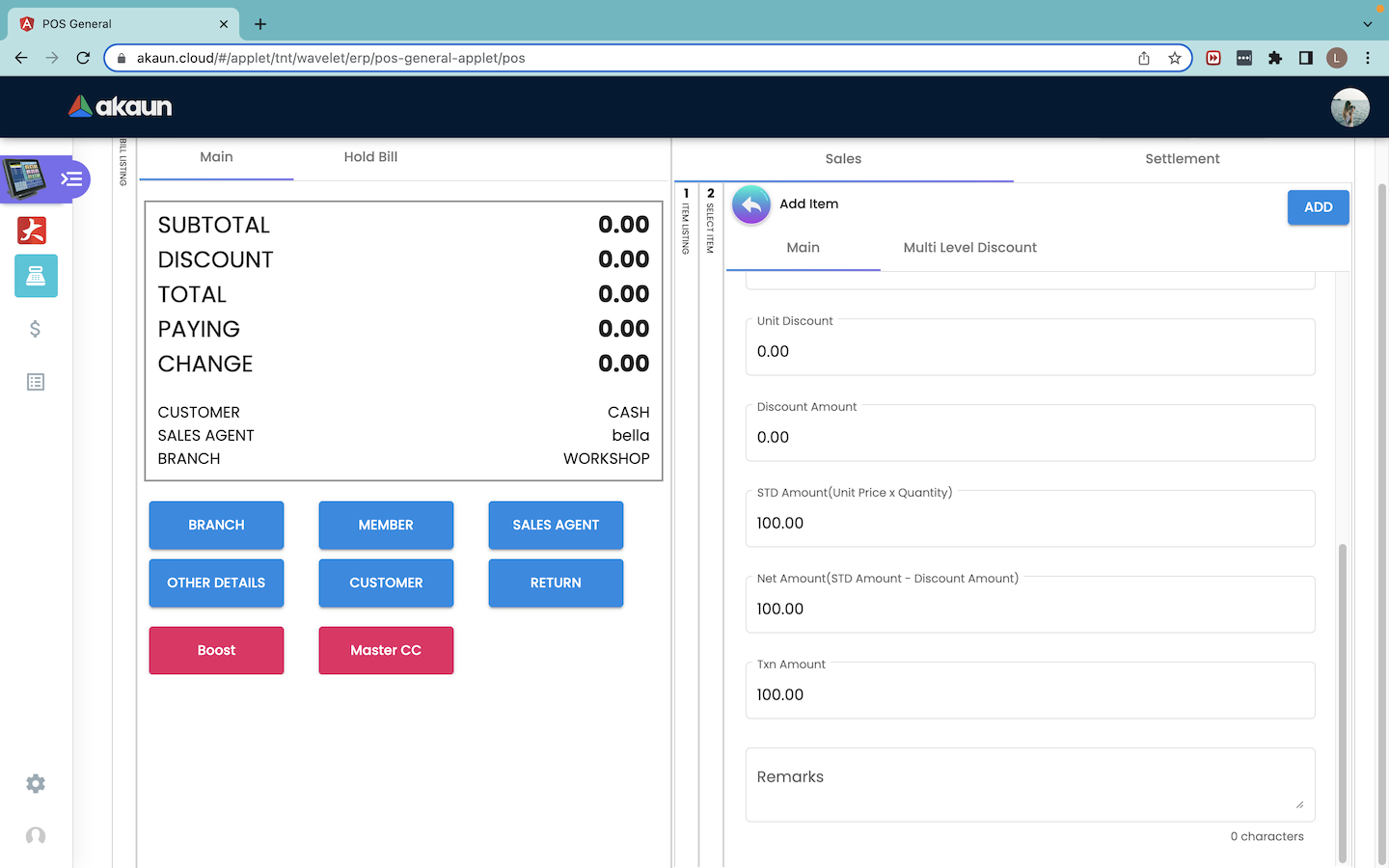Click the SUBTOTAL label
The width and height of the screenshot is (1389, 868).
pyautogui.click(x=214, y=225)
